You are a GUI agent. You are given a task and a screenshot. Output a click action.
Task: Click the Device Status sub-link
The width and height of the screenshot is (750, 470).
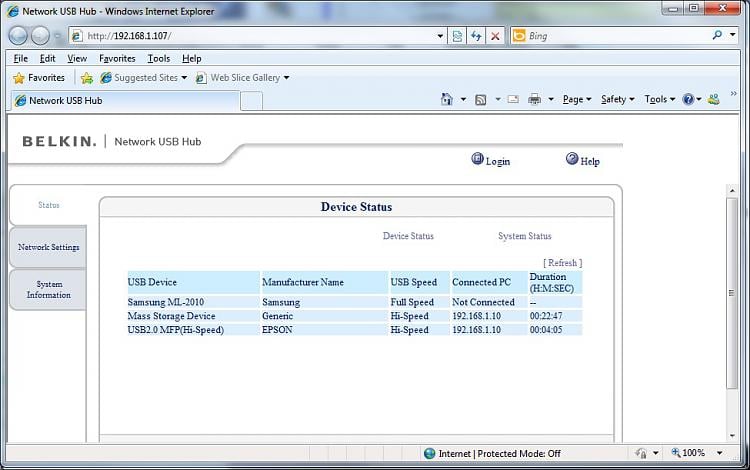pos(408,236)
